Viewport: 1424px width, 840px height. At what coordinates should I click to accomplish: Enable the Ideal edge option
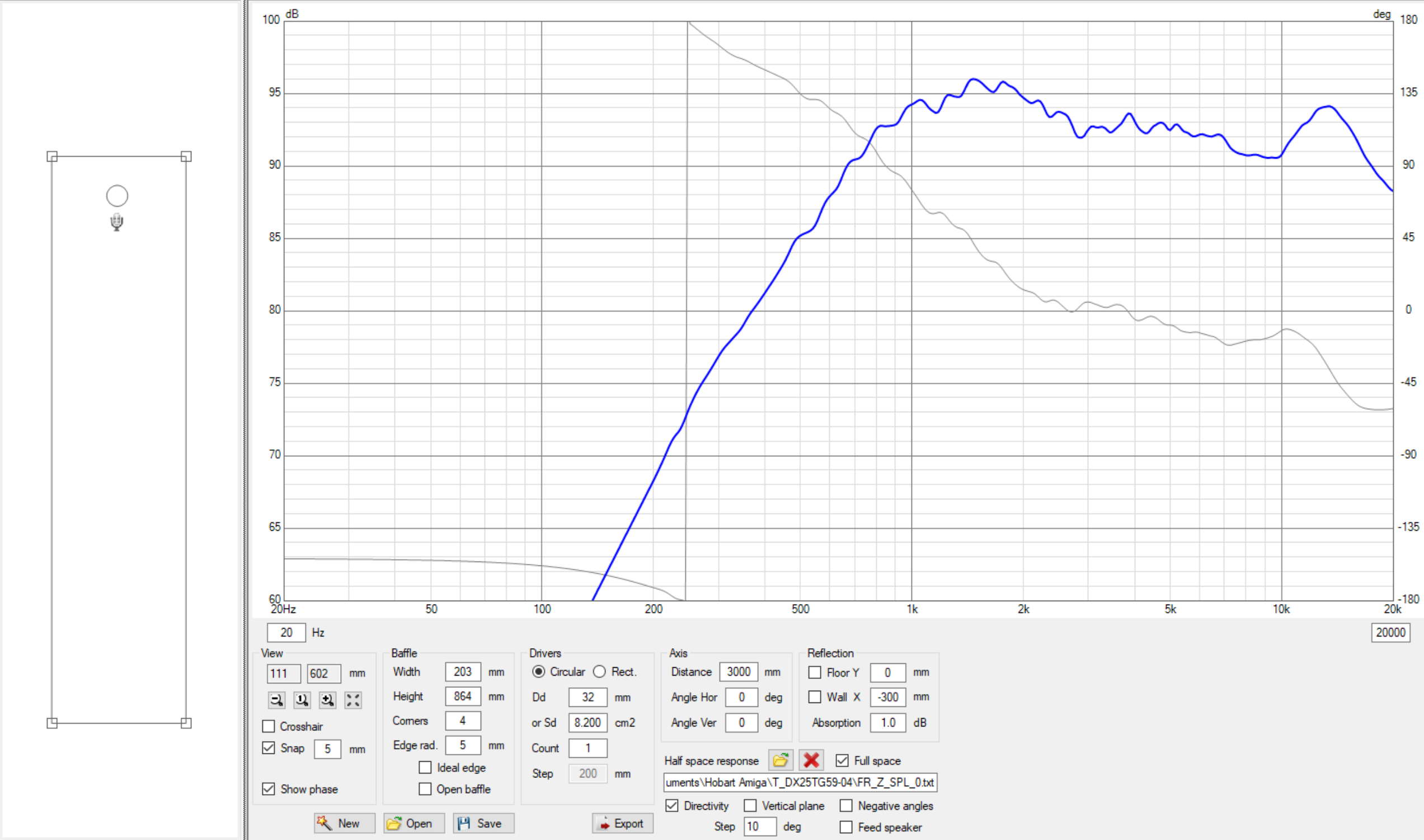tap(425, 767)
